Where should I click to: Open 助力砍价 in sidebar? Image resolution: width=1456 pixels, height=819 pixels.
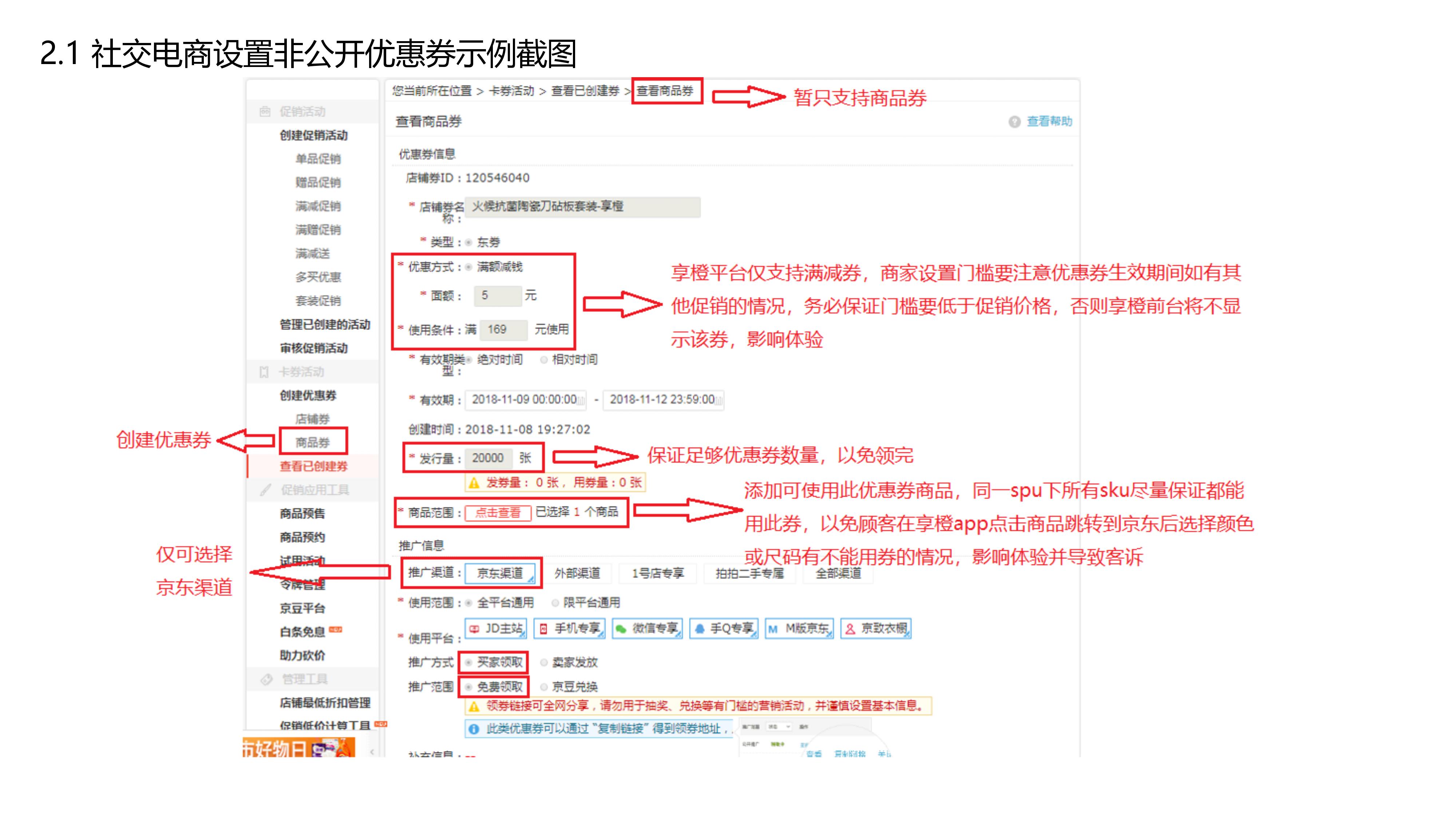(302, 656)
